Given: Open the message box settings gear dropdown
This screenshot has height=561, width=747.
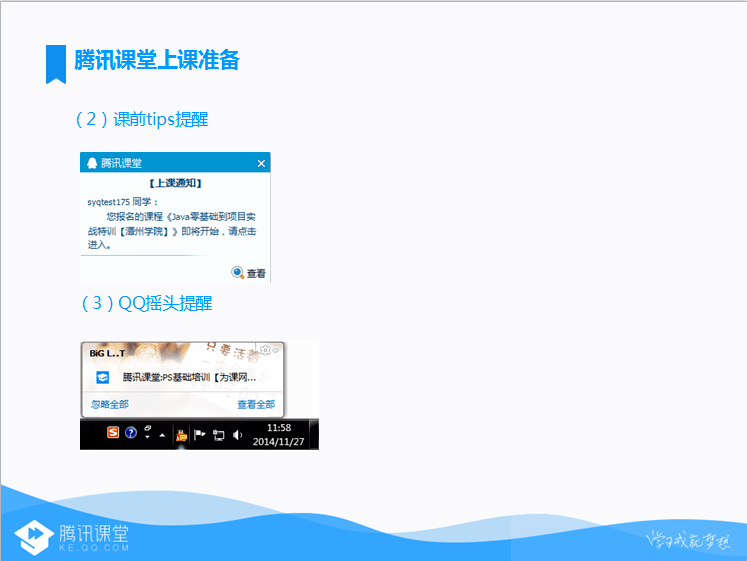Looking at the screenshot, I should tap(267, 351).
